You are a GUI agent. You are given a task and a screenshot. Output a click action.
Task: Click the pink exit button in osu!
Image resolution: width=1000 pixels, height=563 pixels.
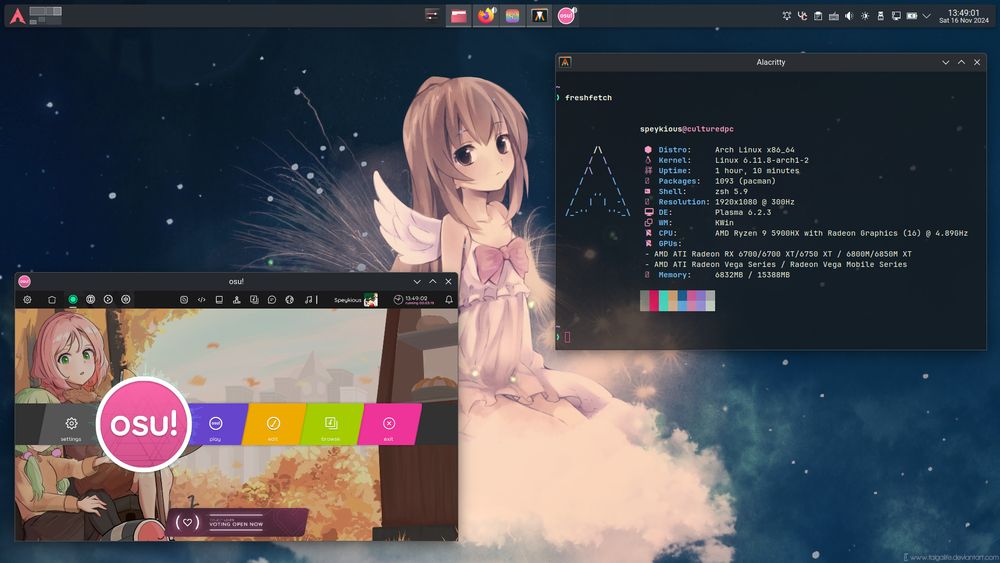click(388, 424)
